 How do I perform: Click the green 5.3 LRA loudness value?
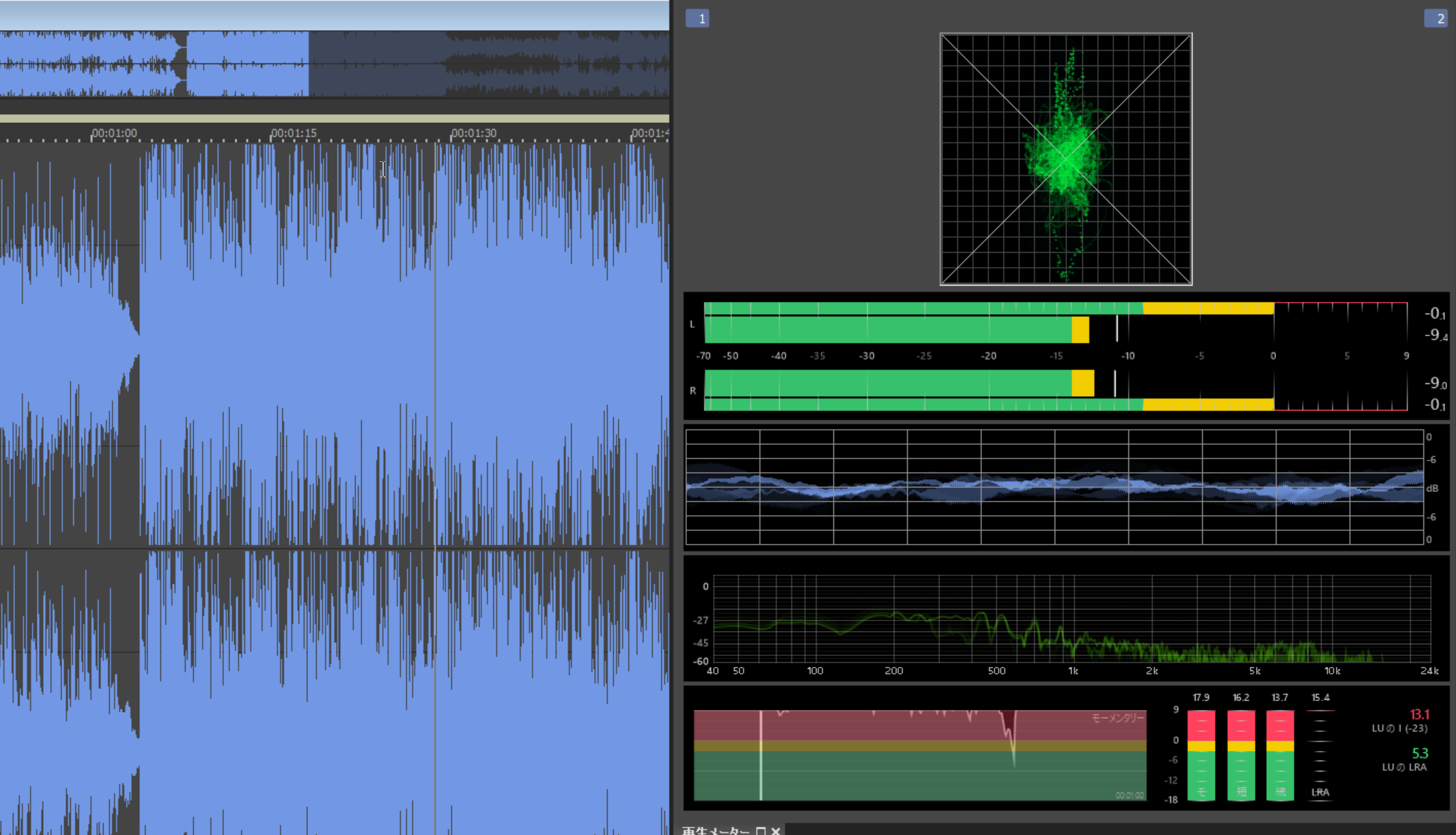[1419, 753]
